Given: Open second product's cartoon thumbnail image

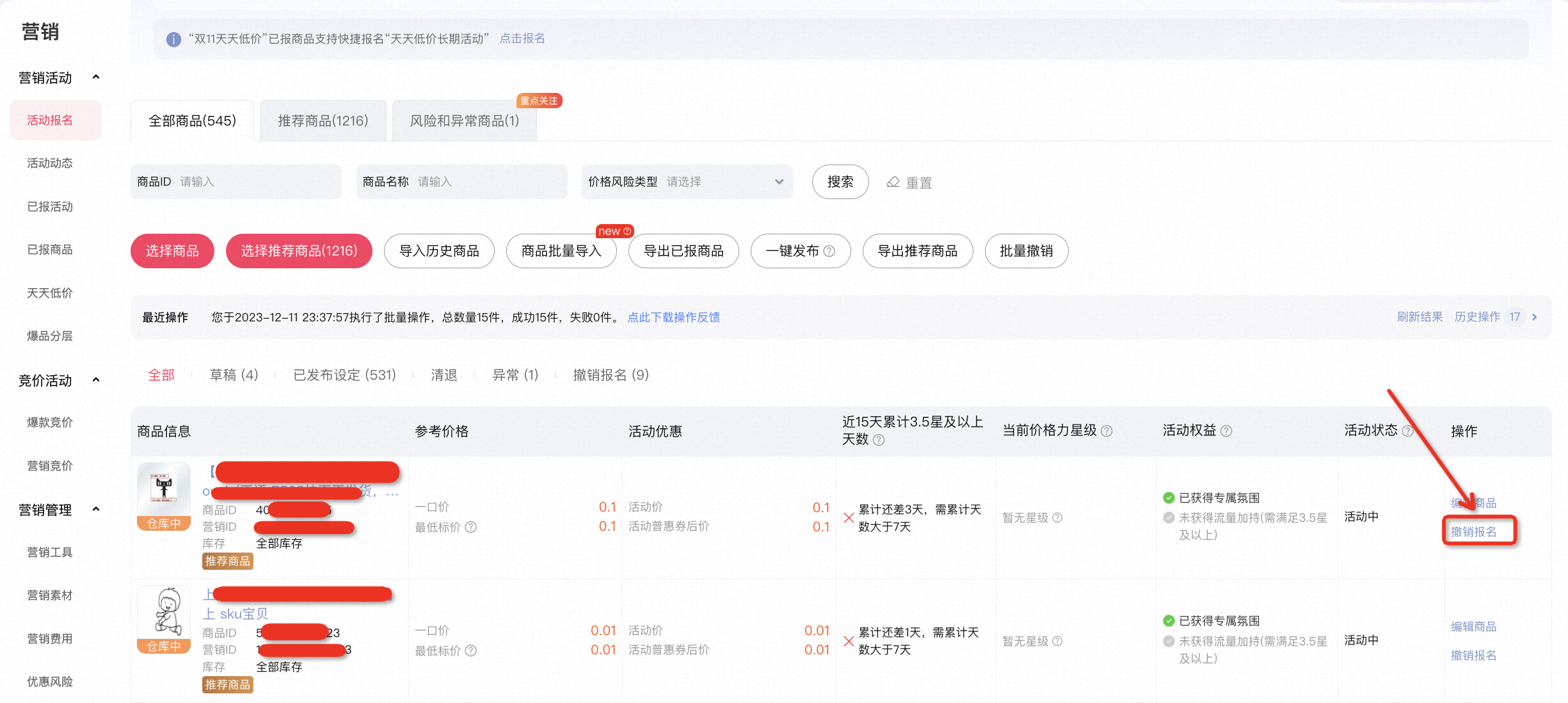Looking at the screenshot, I should click(x=164, y=620).
